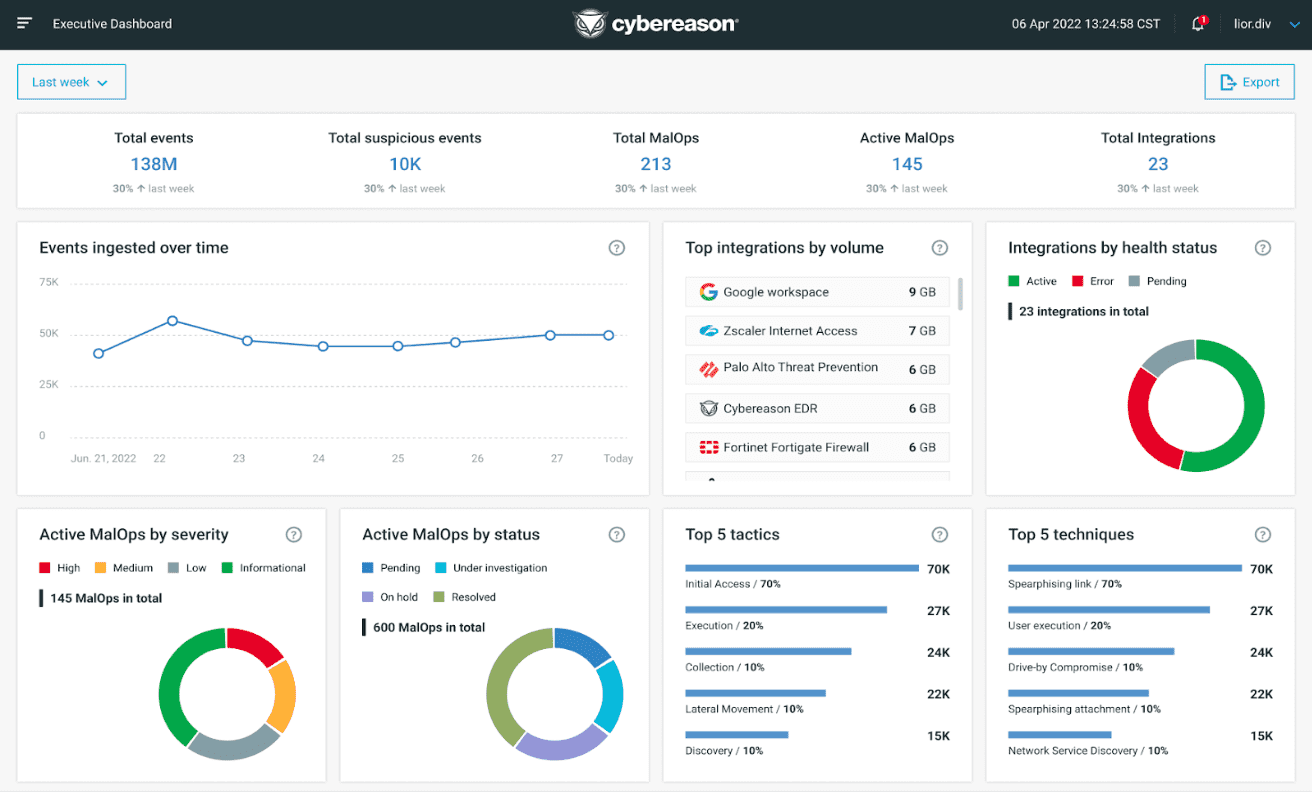Click the Total MalOps value 213
The image size is (1312, 792).
[655, 163]
